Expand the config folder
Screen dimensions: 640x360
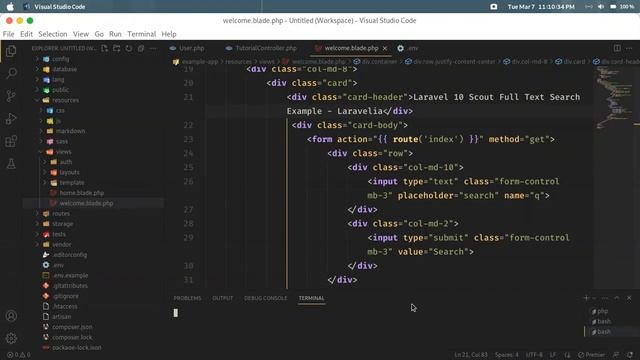60,59
